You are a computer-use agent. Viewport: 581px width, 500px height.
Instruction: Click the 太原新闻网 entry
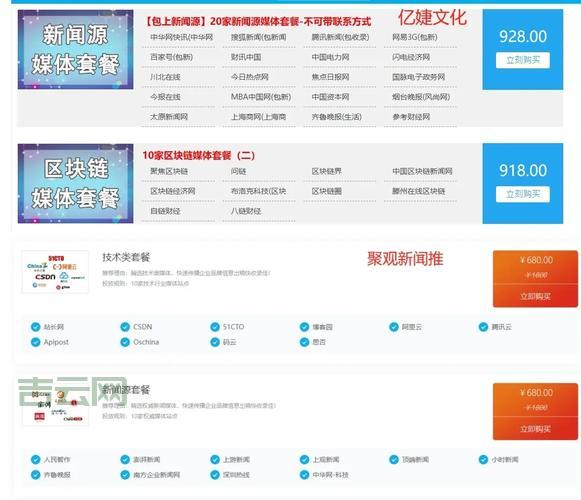169,117
